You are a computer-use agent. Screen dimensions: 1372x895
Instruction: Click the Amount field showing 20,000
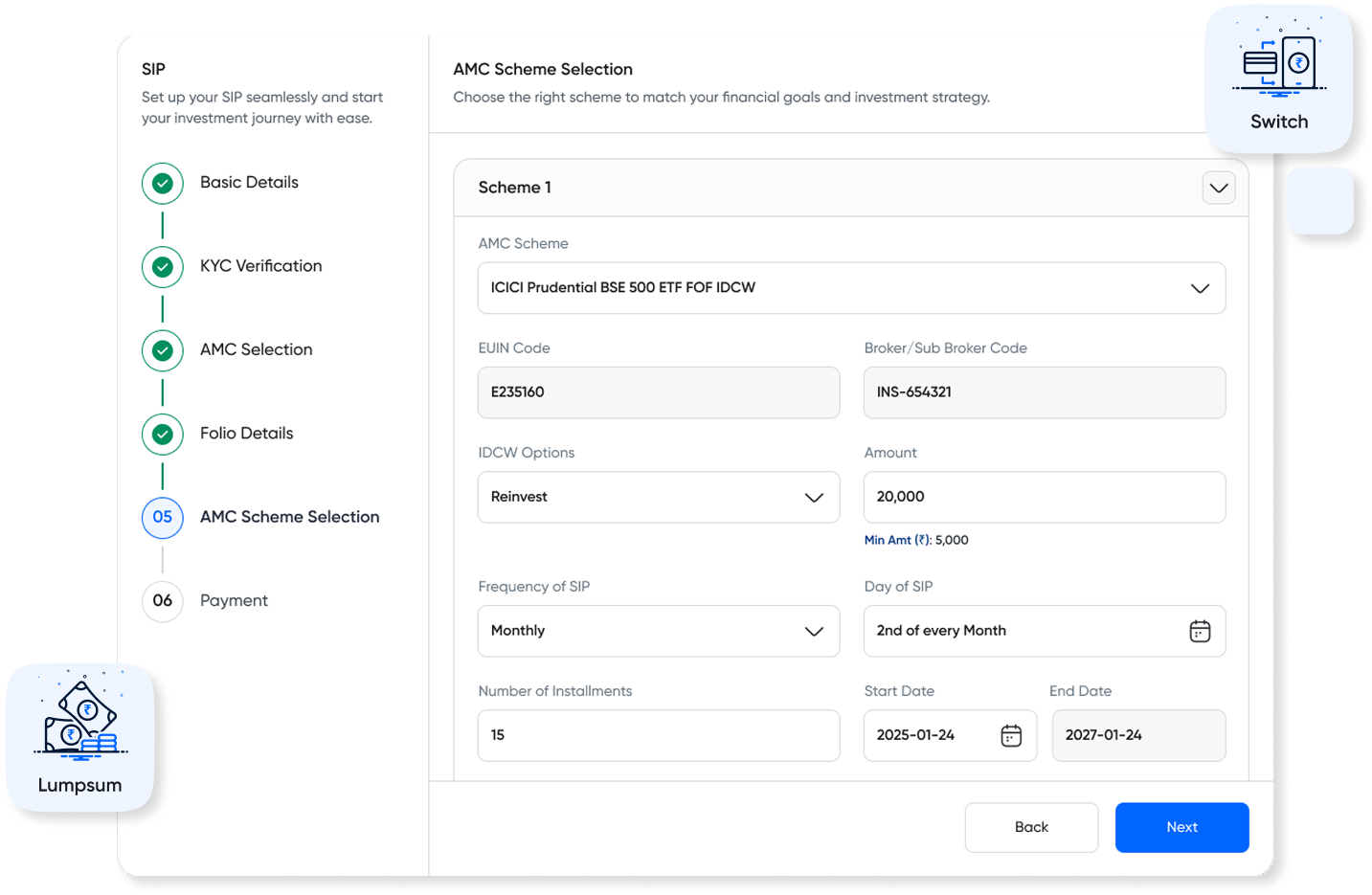tap(1045, 497)
